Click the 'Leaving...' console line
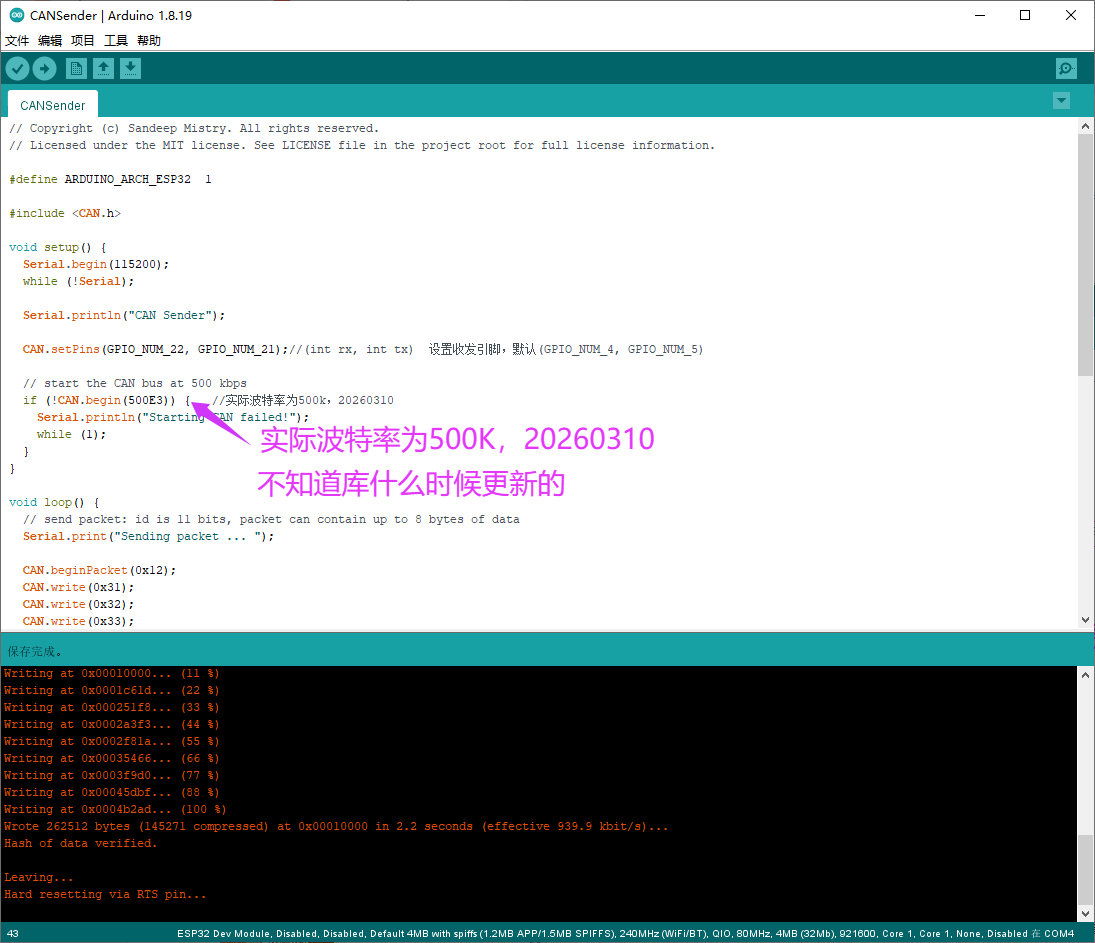1095x943 pixels. 38,877
